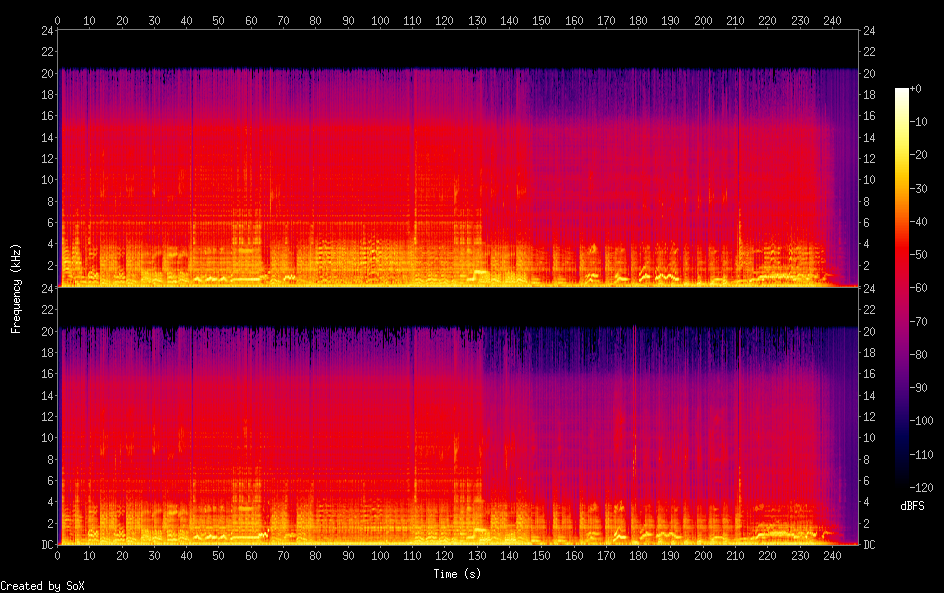Viewport: 944px width, 593px height.
Task: Click the 20 kHz label left of the upper channel
Action: coord(46,74)
